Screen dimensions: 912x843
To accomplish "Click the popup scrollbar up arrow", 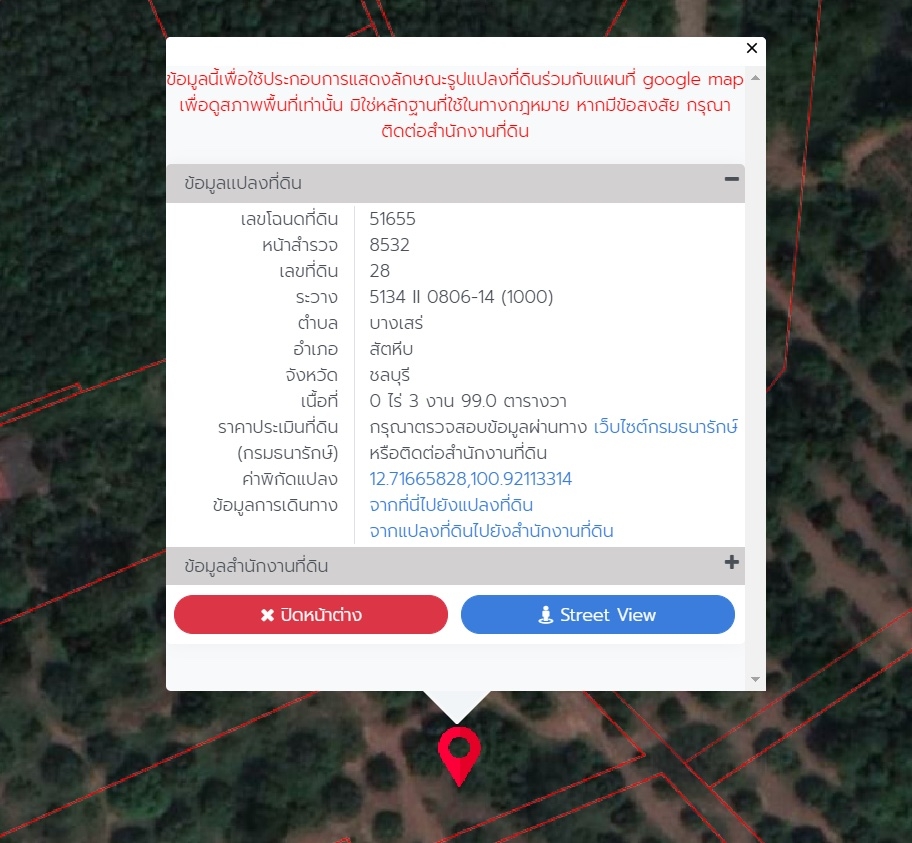I will [755, 78].
